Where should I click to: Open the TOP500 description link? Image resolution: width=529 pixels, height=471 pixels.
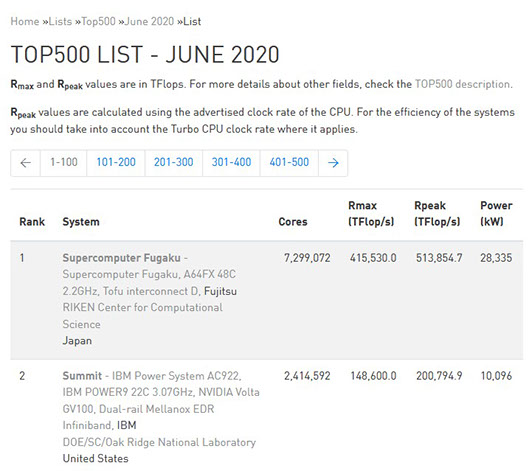tap(463, 84)
